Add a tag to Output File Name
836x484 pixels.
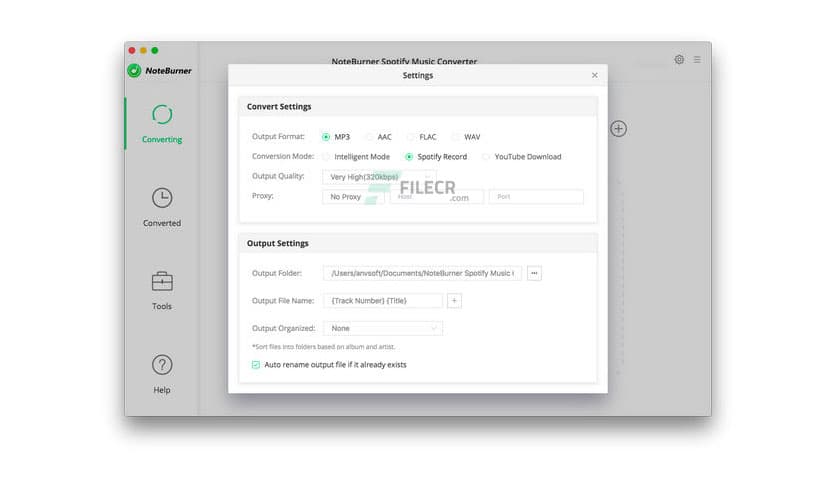454,301
